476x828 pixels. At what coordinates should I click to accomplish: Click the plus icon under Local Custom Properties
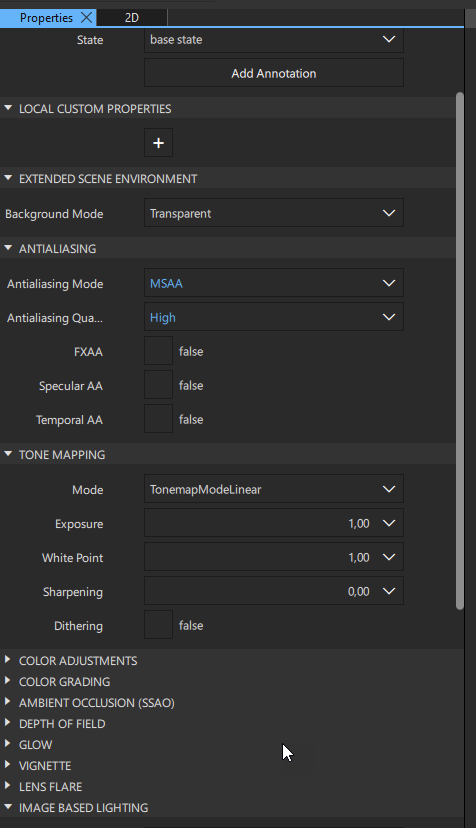(158, 143)
